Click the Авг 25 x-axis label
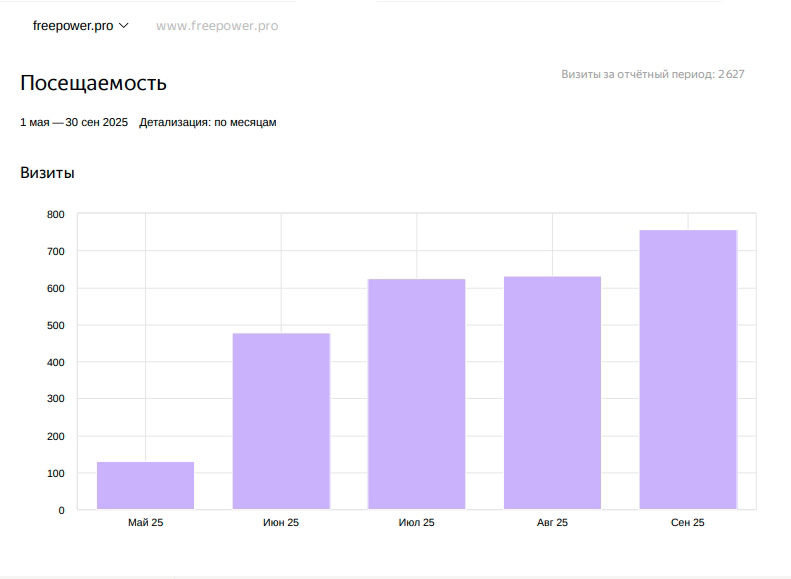791x579 pixels. click(552, 523)
